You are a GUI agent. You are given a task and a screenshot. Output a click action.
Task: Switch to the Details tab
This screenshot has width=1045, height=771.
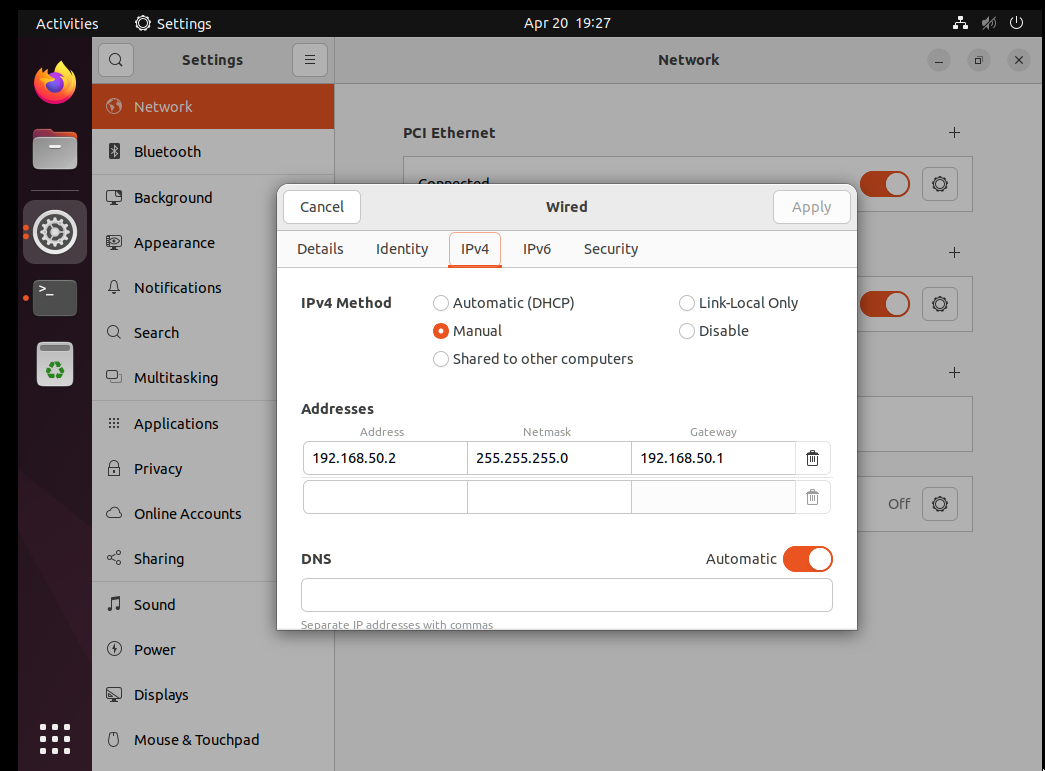tap(320, 249)
